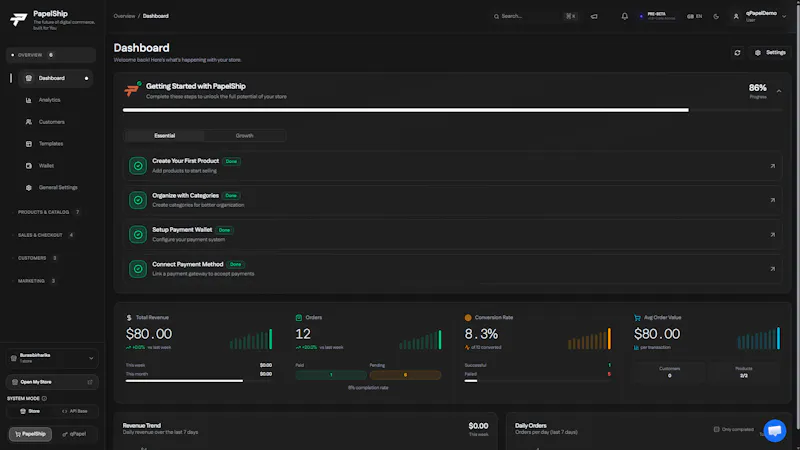Click Create Your First Product checkmark
Image resolution: width=800 pixels, height=450 pixels.
(138, 166)
